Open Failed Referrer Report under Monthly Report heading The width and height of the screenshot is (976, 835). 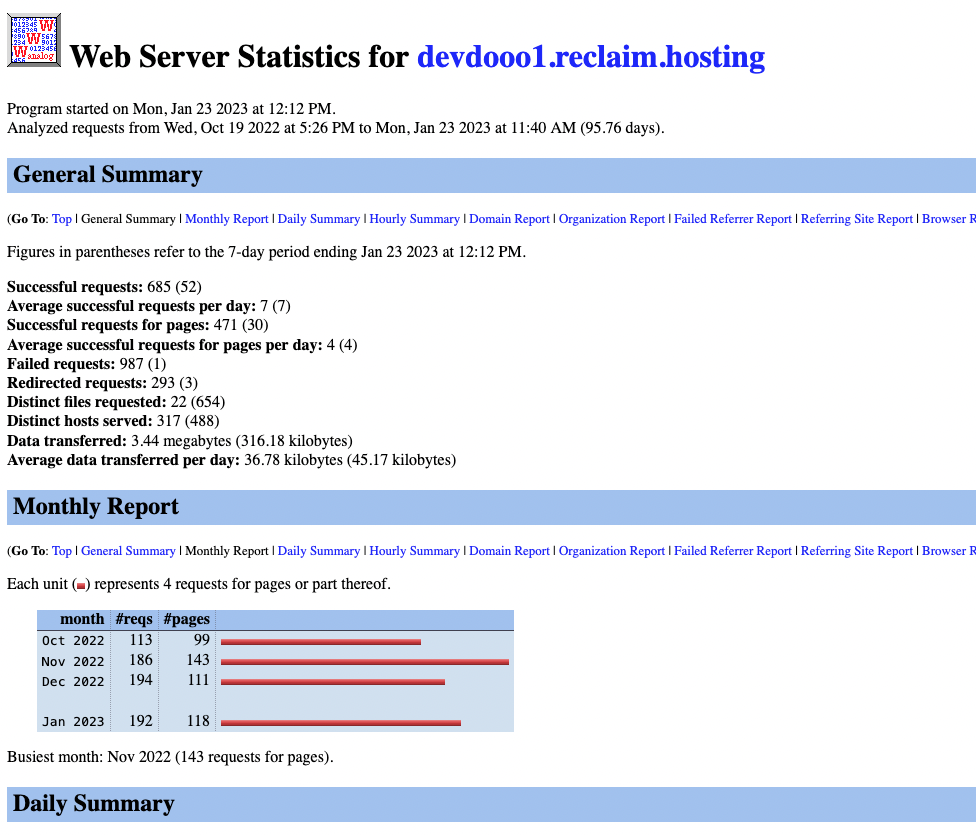pyautogui.click(x=733, y=551)
